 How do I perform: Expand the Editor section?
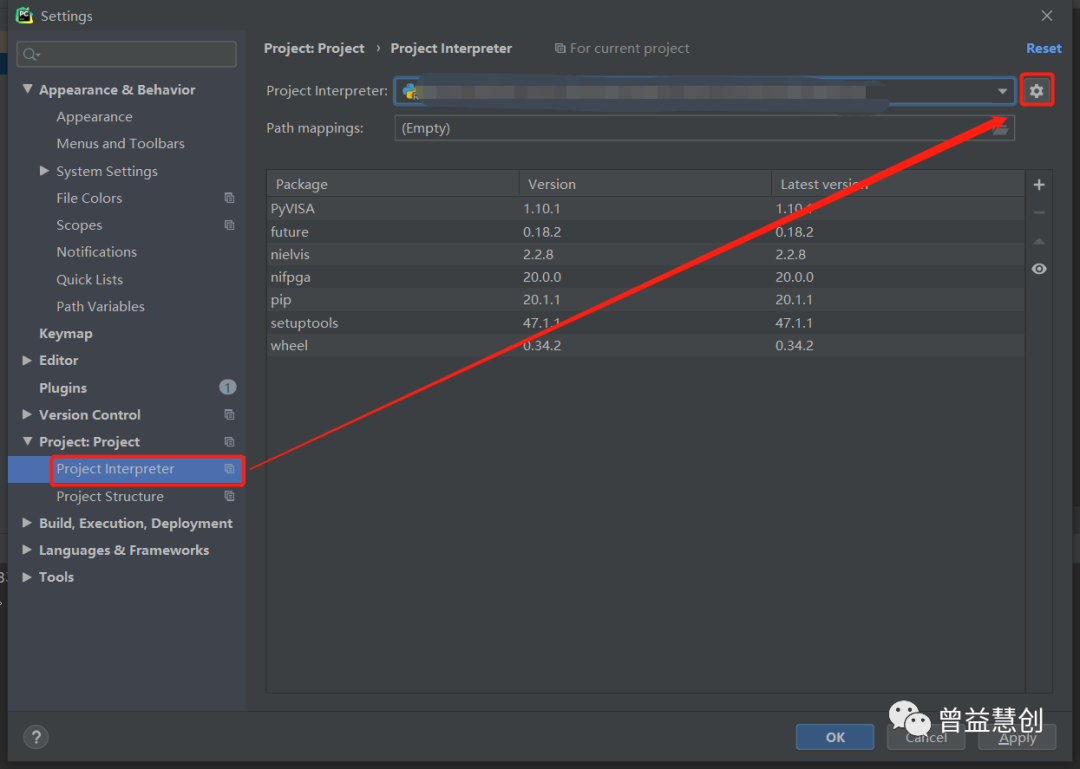point(27,360)
